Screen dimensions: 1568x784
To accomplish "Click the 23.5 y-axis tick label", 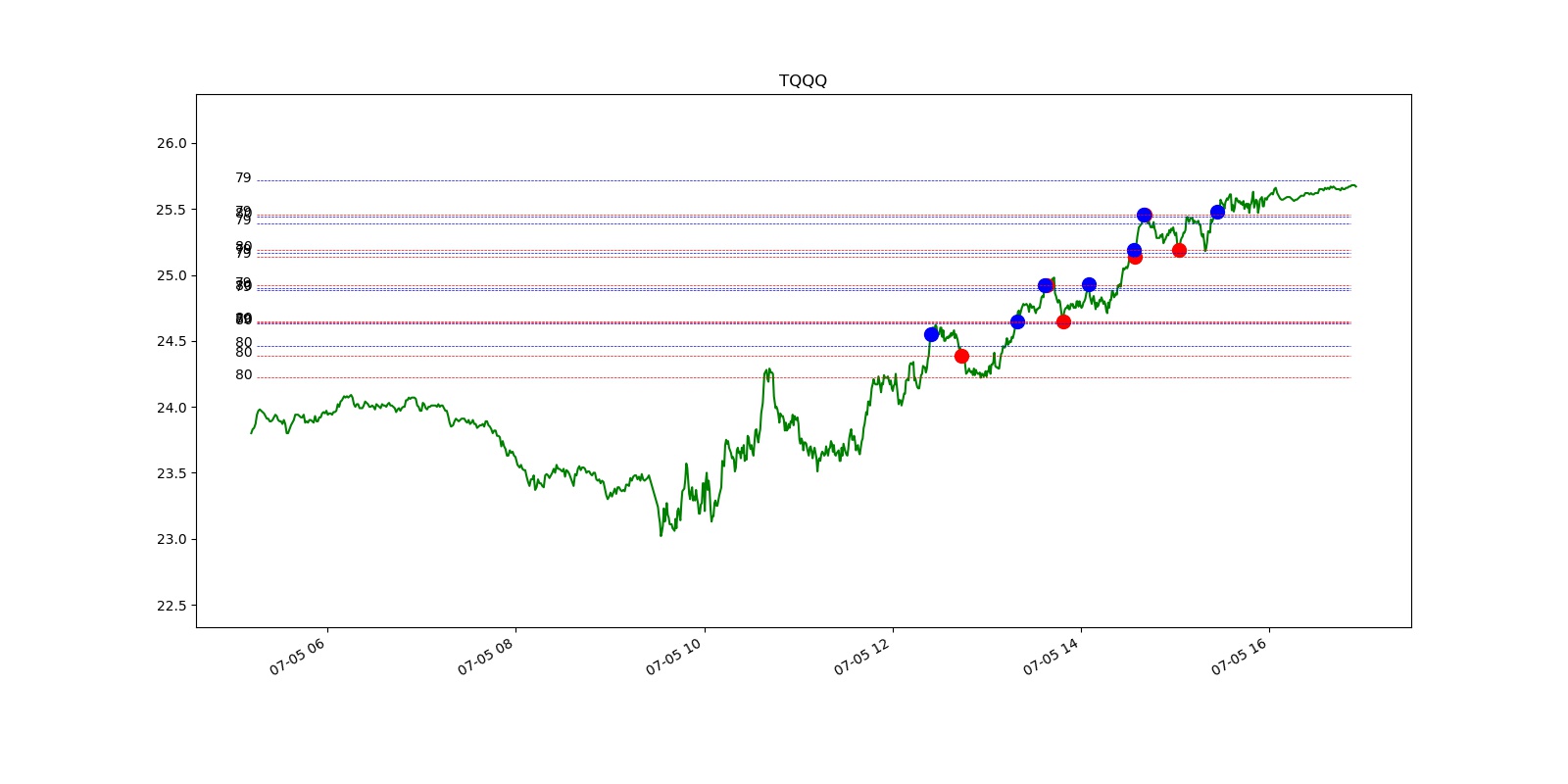I will coord(171,473).
